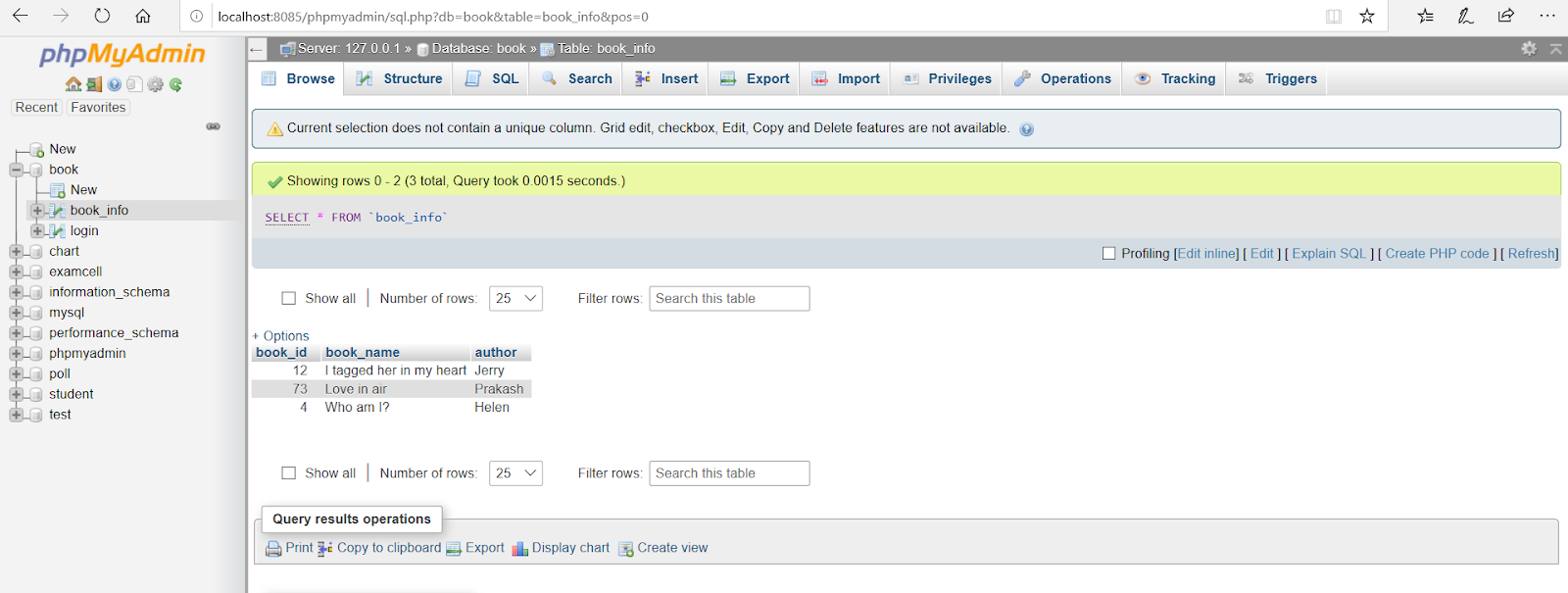Viewport: 1568px width, 593px height.
Task: Click the Favorites button in sidebar
Action: pos(98,108)
